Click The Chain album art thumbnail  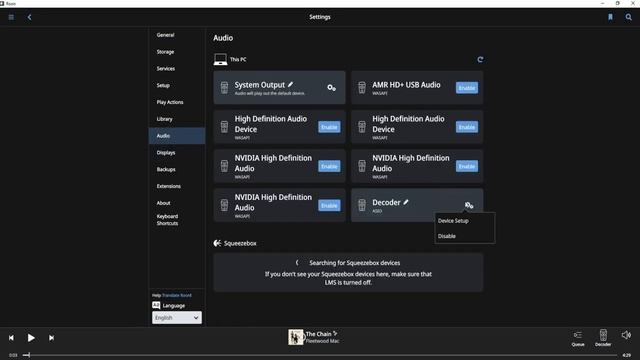click(296, 337)
